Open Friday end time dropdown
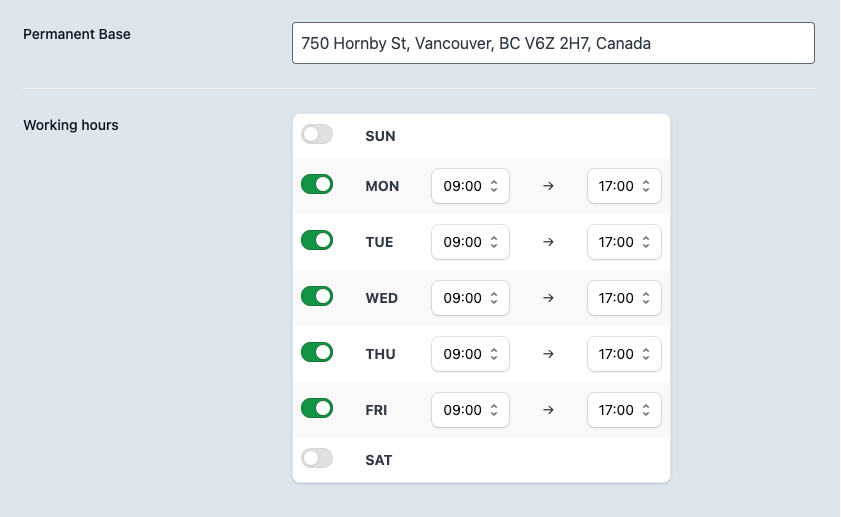Screen dimensions: 841x517 point(624,410)
